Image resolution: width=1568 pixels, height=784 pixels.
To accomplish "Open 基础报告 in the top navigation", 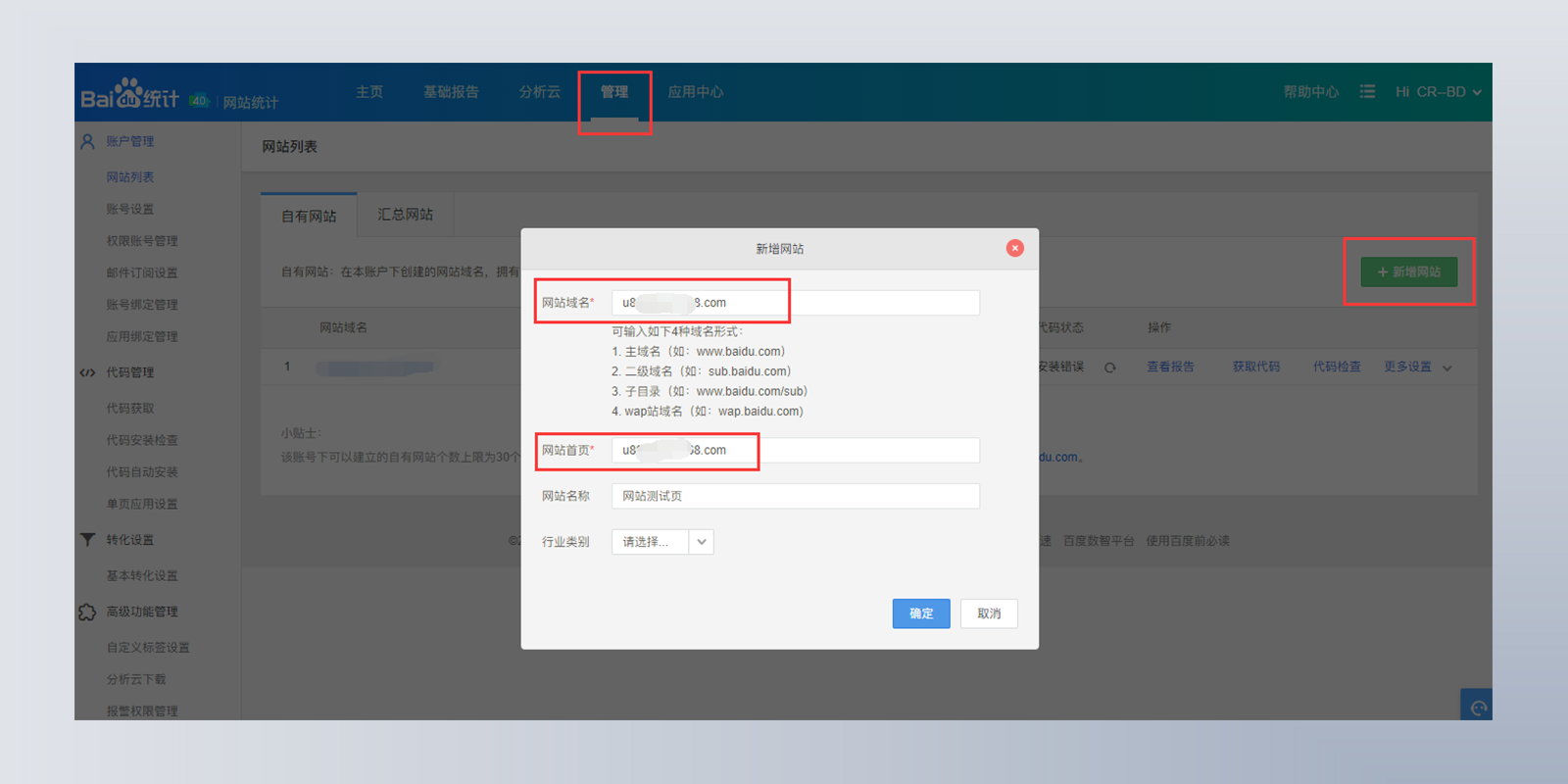I will click(451, 91).
